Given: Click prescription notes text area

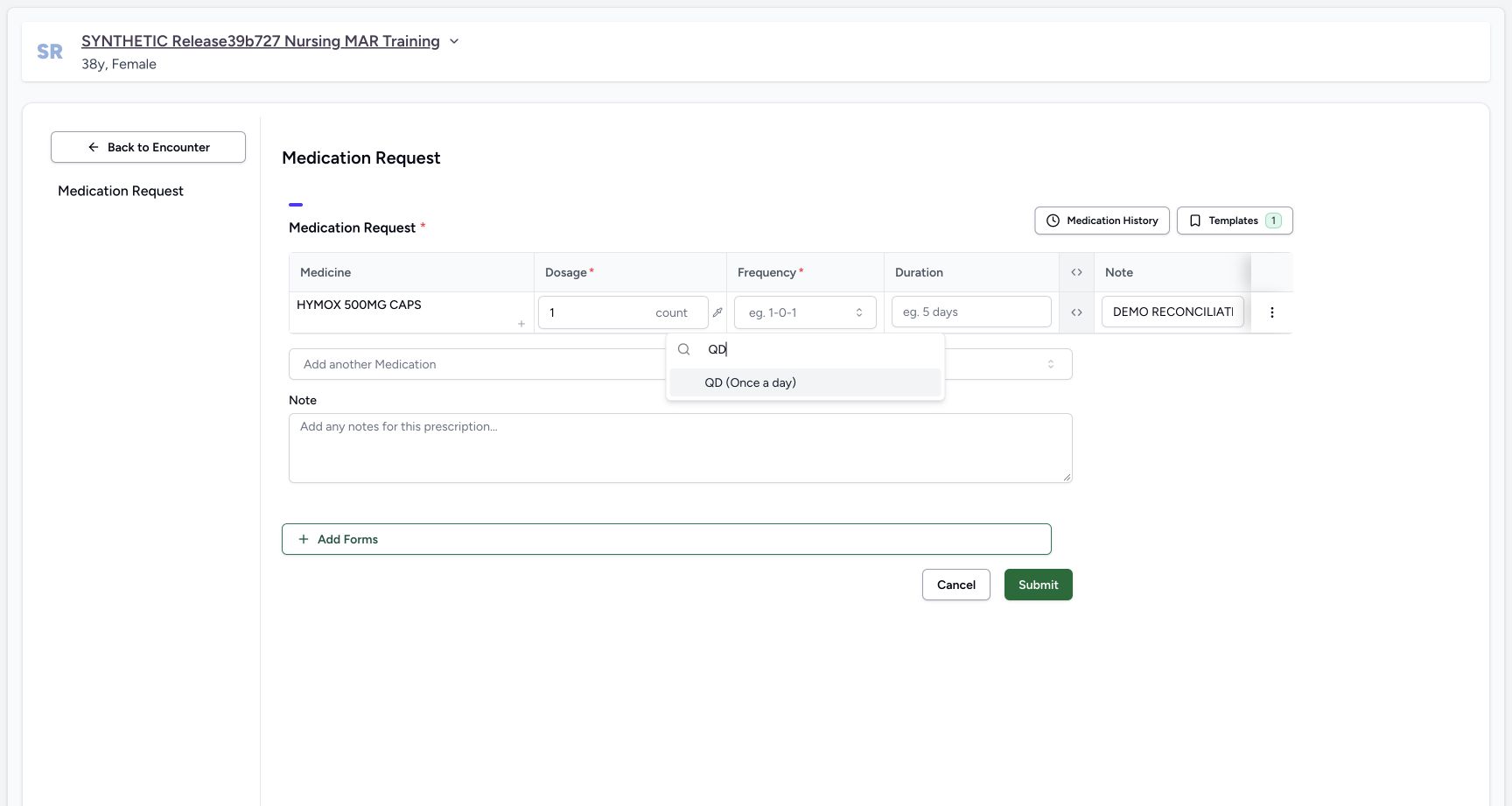Looking at the screenshot, I should [x=681, y=448].
